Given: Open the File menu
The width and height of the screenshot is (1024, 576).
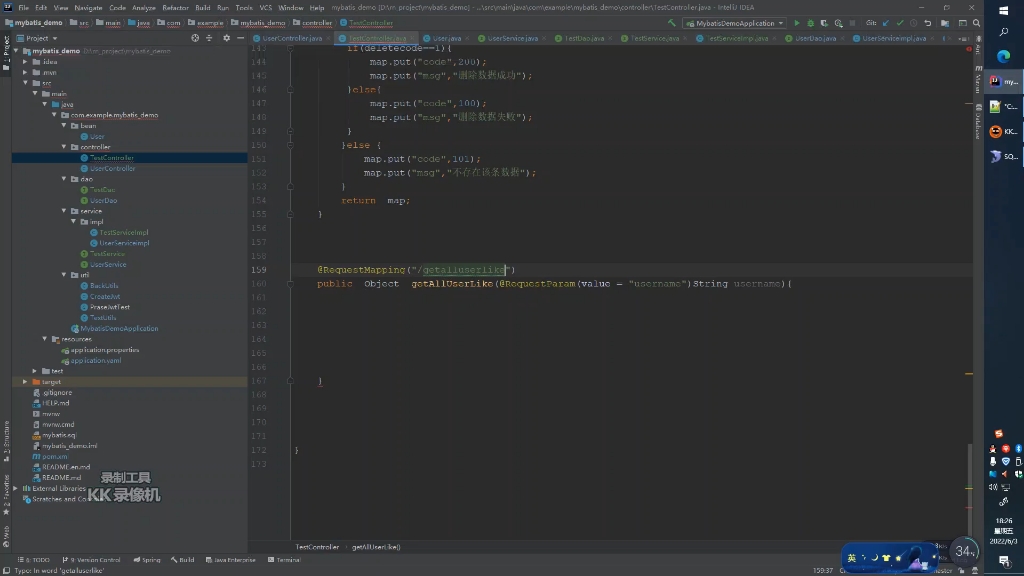Looking at the screenshot, I should tap(24, 8).
